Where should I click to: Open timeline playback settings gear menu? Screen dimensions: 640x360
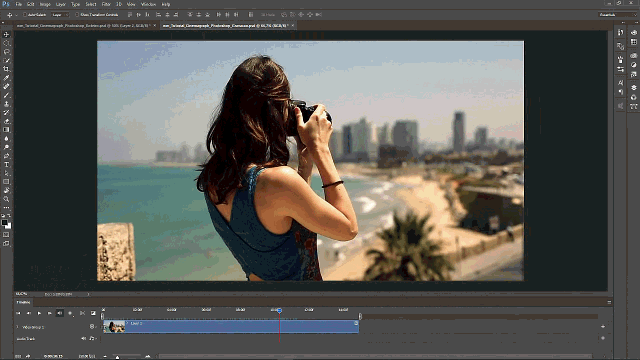pyautogui.click(x=70, y=313)
